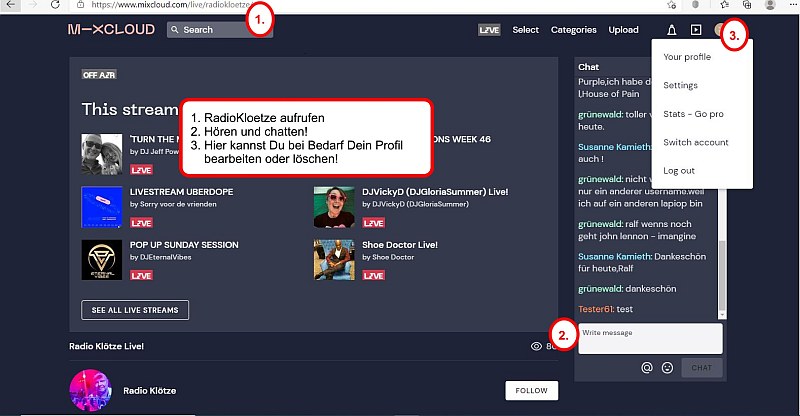The width and height of the screenshot is (800, 416).
Task: Open the notifications bell
Action: [x=671, y=30]
